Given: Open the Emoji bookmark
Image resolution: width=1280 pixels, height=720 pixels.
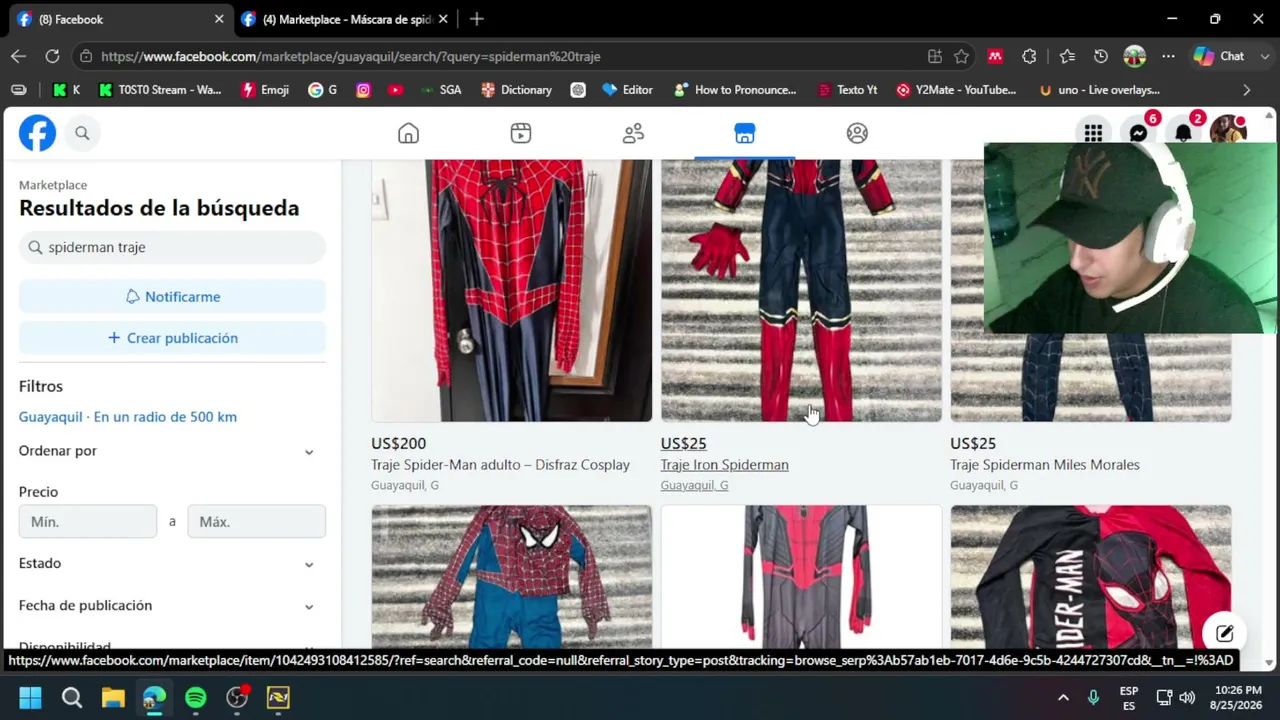Looking at the screenshot, I should tap(265, 90).
